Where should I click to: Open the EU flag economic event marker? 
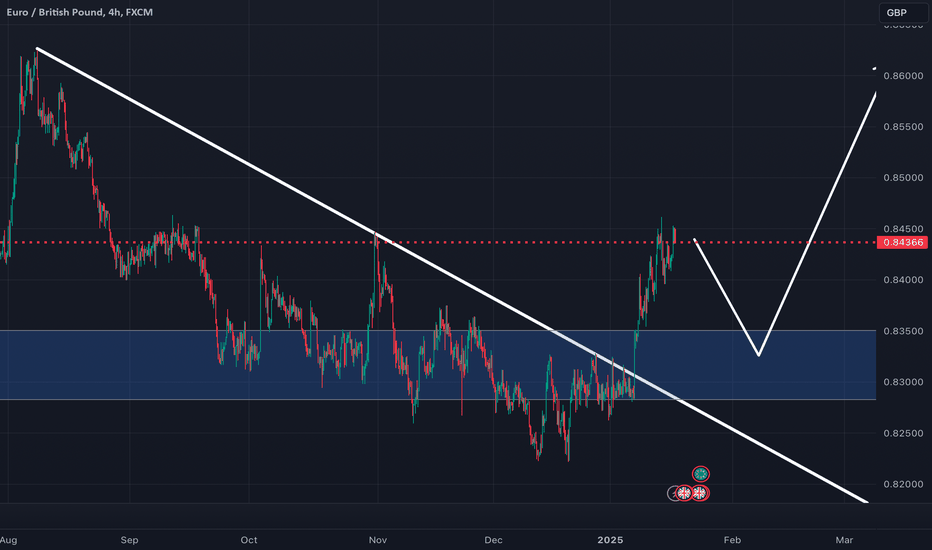pos(701,474)
